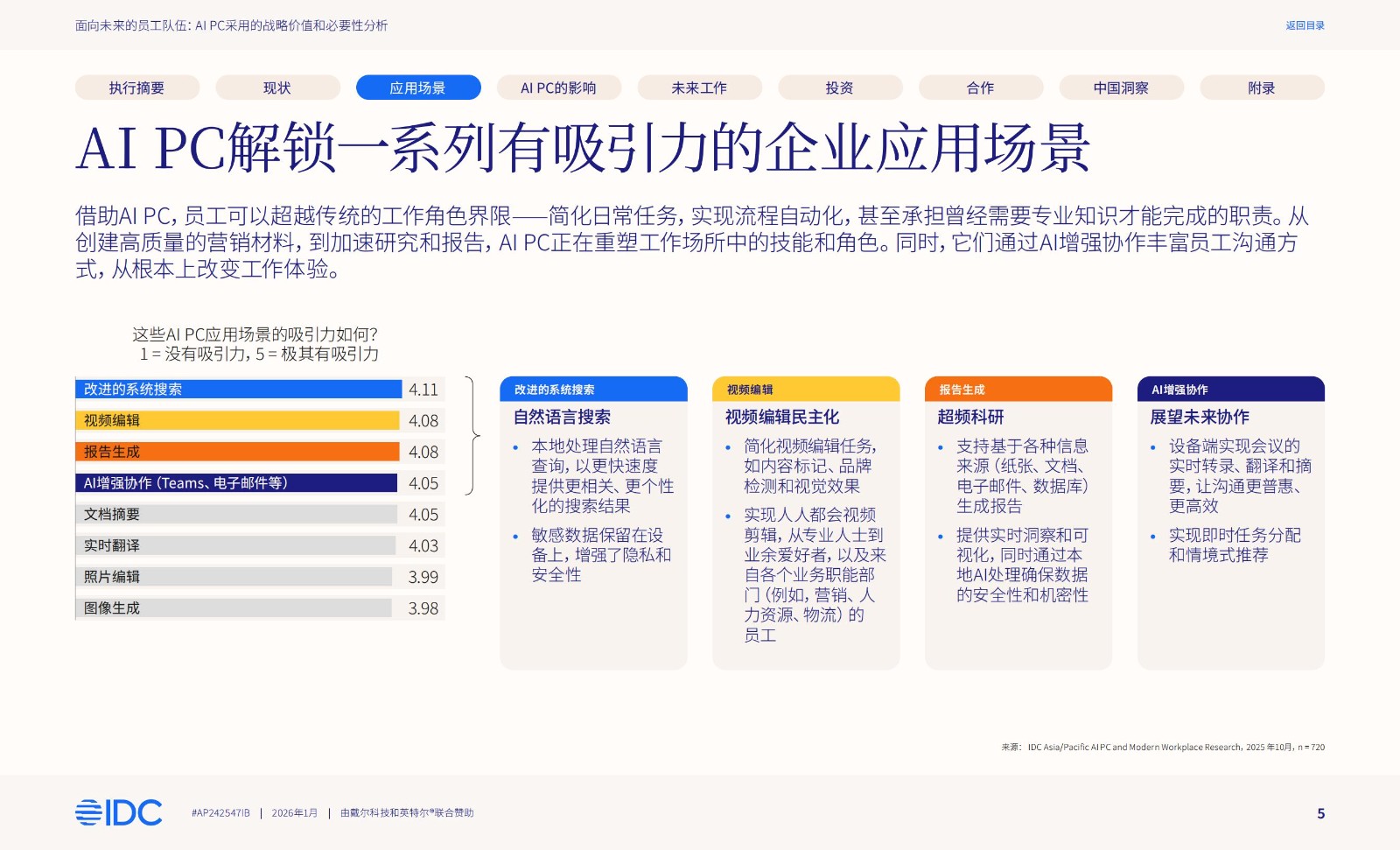Click the 报告生成 card header
The width and height of the screenshot is (1400, 850).
click(x=1018, y=390)
